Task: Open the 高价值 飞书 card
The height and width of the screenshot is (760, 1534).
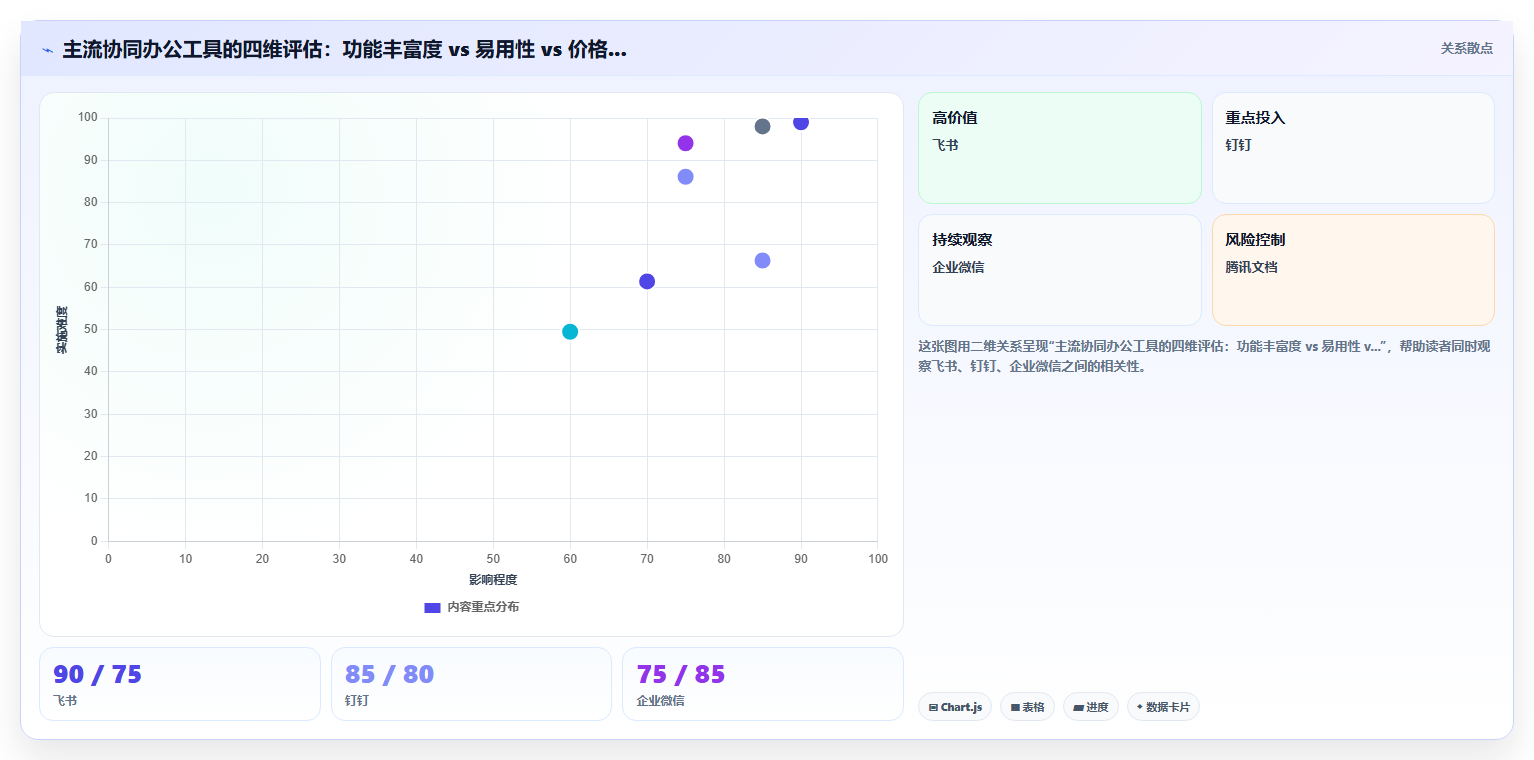Action: (x=1059, y=148)
